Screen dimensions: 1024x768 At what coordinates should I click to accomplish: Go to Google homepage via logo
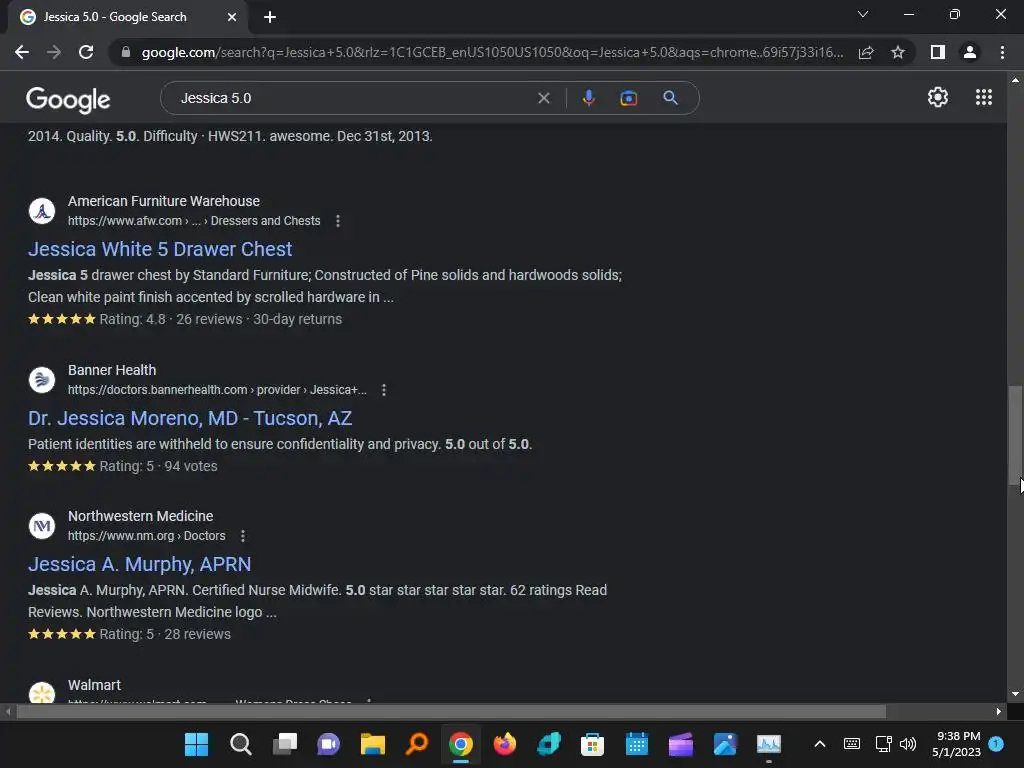tap(68, 99)
